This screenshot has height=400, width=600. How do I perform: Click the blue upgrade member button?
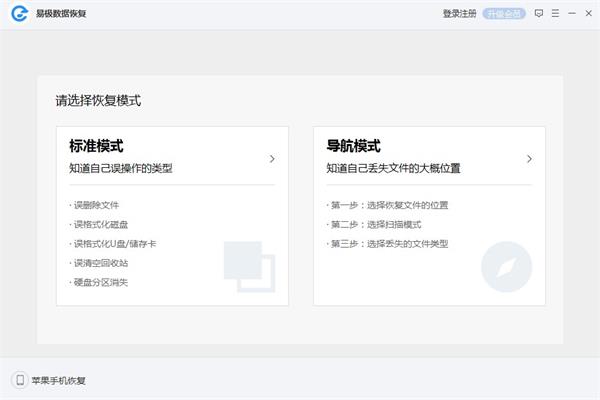[504, 14]
